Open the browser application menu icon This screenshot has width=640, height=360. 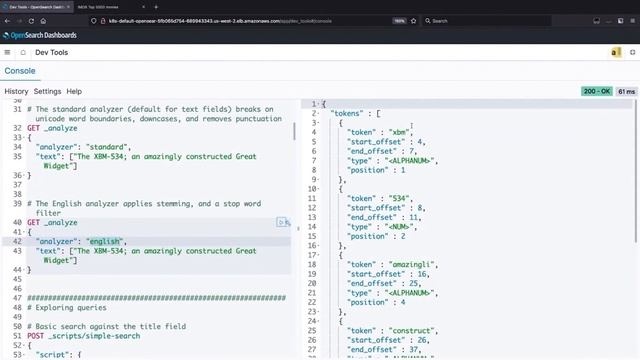tap(632, 21)
